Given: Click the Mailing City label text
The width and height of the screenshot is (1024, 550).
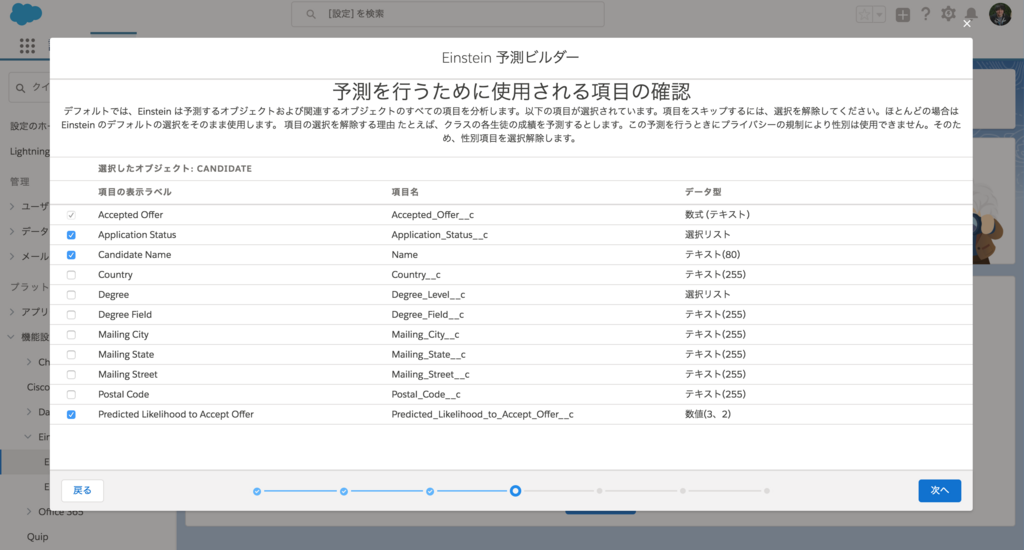Looking at the screenshot, I should tap(123, 334).
